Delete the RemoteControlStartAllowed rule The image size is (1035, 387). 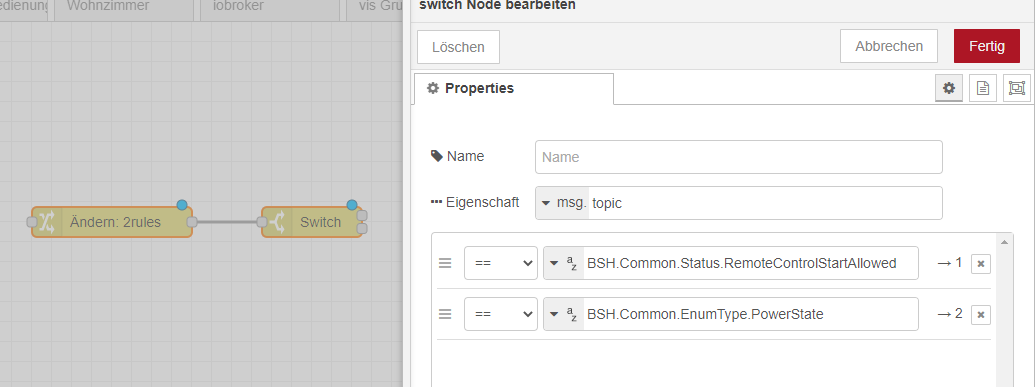click(x=981, y=264)
